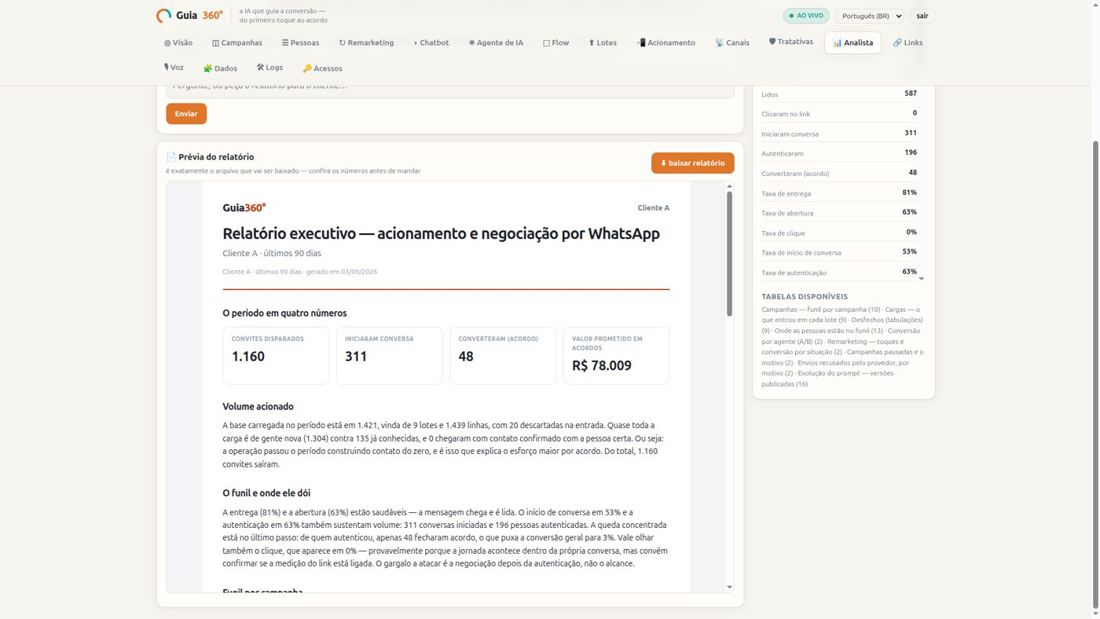
Task: Click the Guia 360 logo icon
Action: pos(164,15)
